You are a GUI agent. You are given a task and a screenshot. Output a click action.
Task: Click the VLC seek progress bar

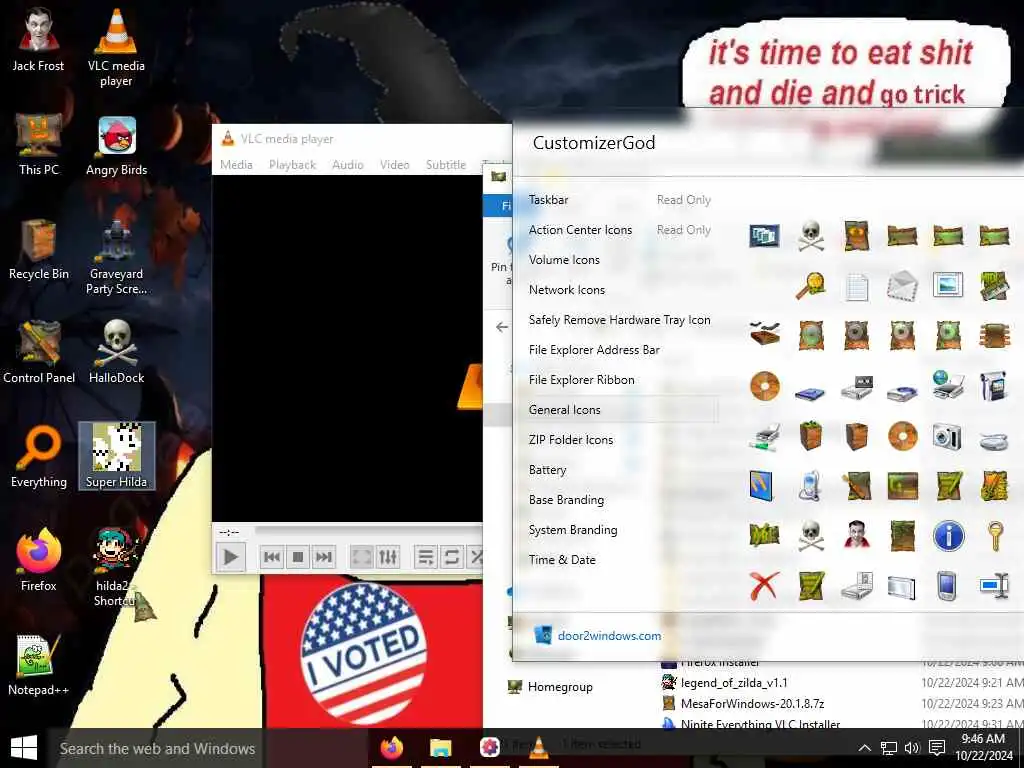pos(368,532)
